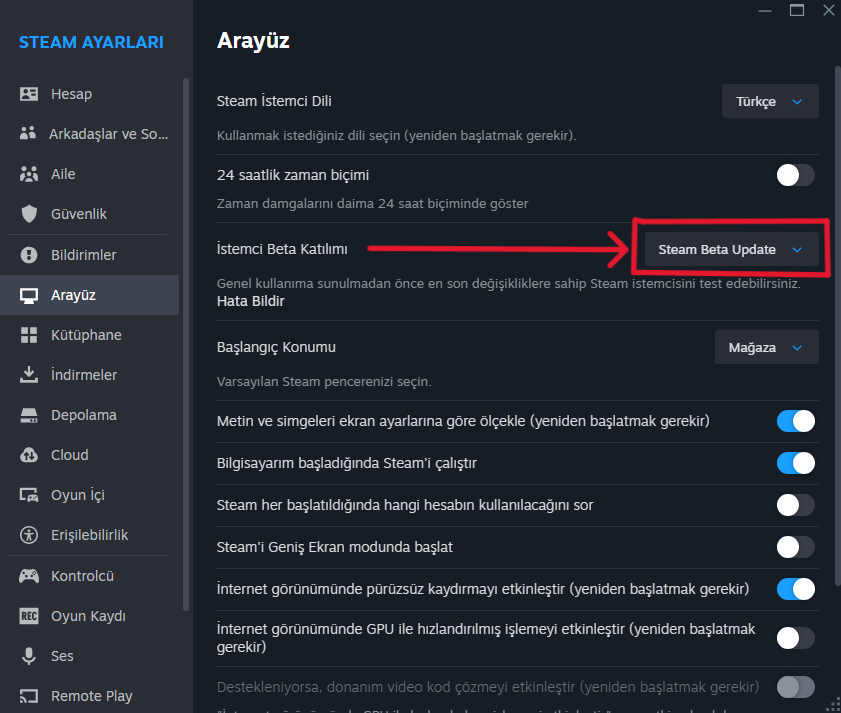Go to Arkadaşlar ve Sosyal settings

pos(90,134)
